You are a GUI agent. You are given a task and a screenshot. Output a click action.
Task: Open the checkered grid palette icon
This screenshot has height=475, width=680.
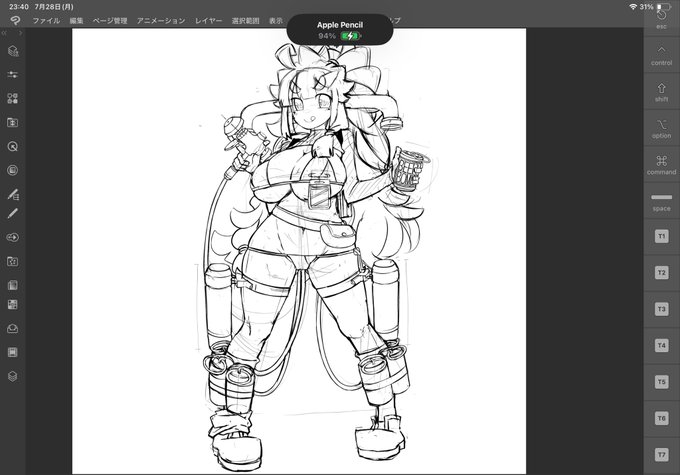tap(13, 305)
